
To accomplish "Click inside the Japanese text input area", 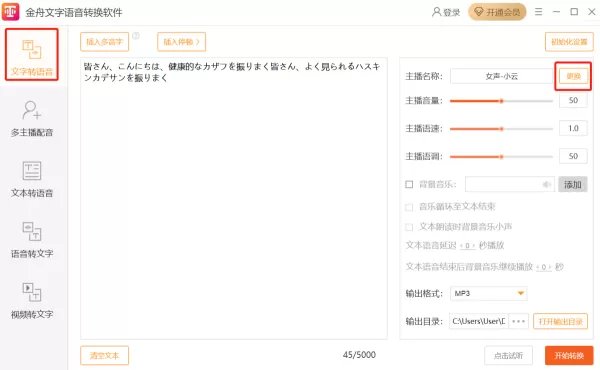I will click(x=234, y=198).
